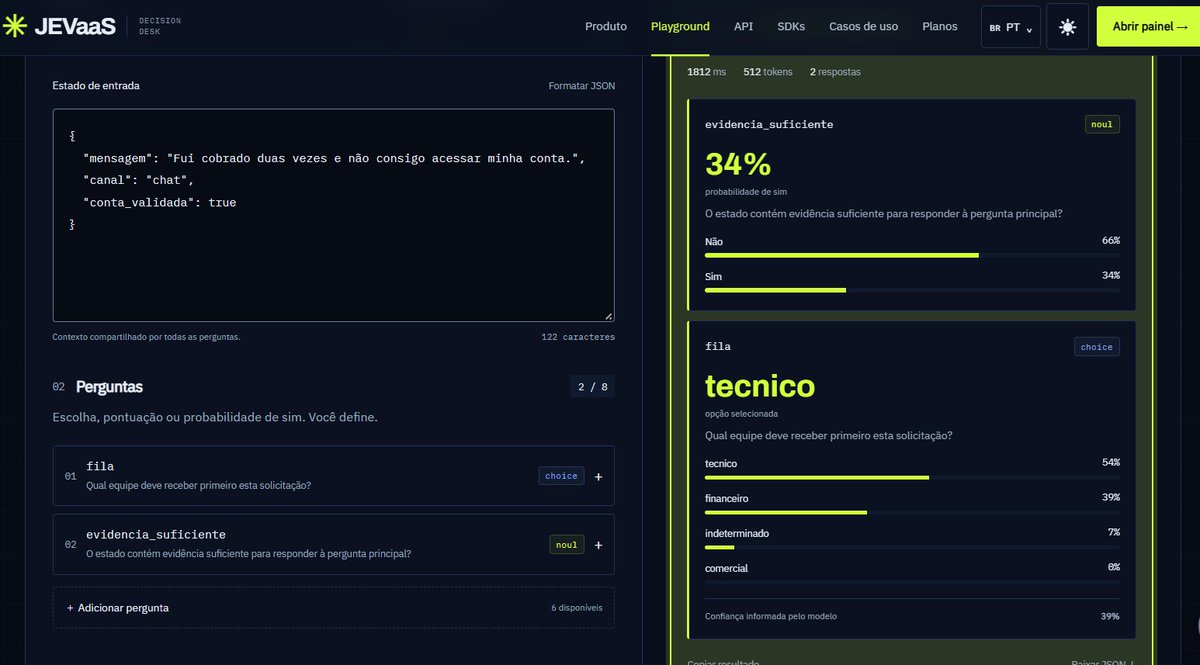
Task: Click the 512 tokens stat
Action: click(x=768, y=72)
